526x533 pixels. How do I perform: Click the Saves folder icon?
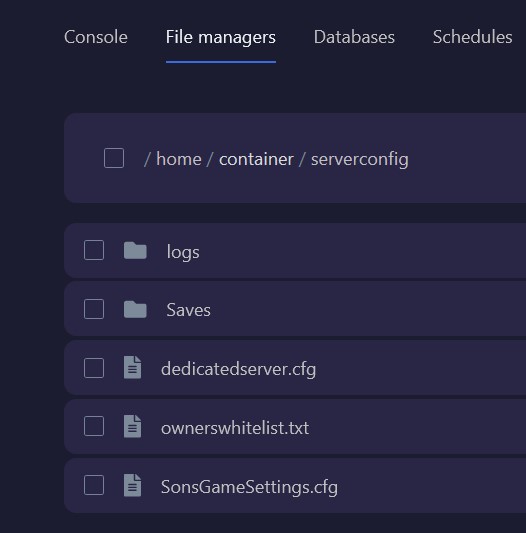click(x=135, y=309)
